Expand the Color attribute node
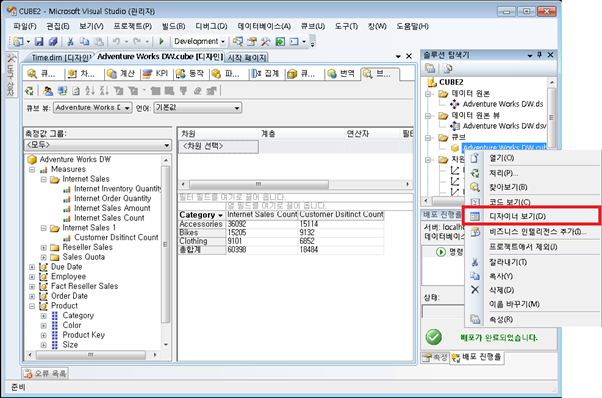 [x=43, y=325]
